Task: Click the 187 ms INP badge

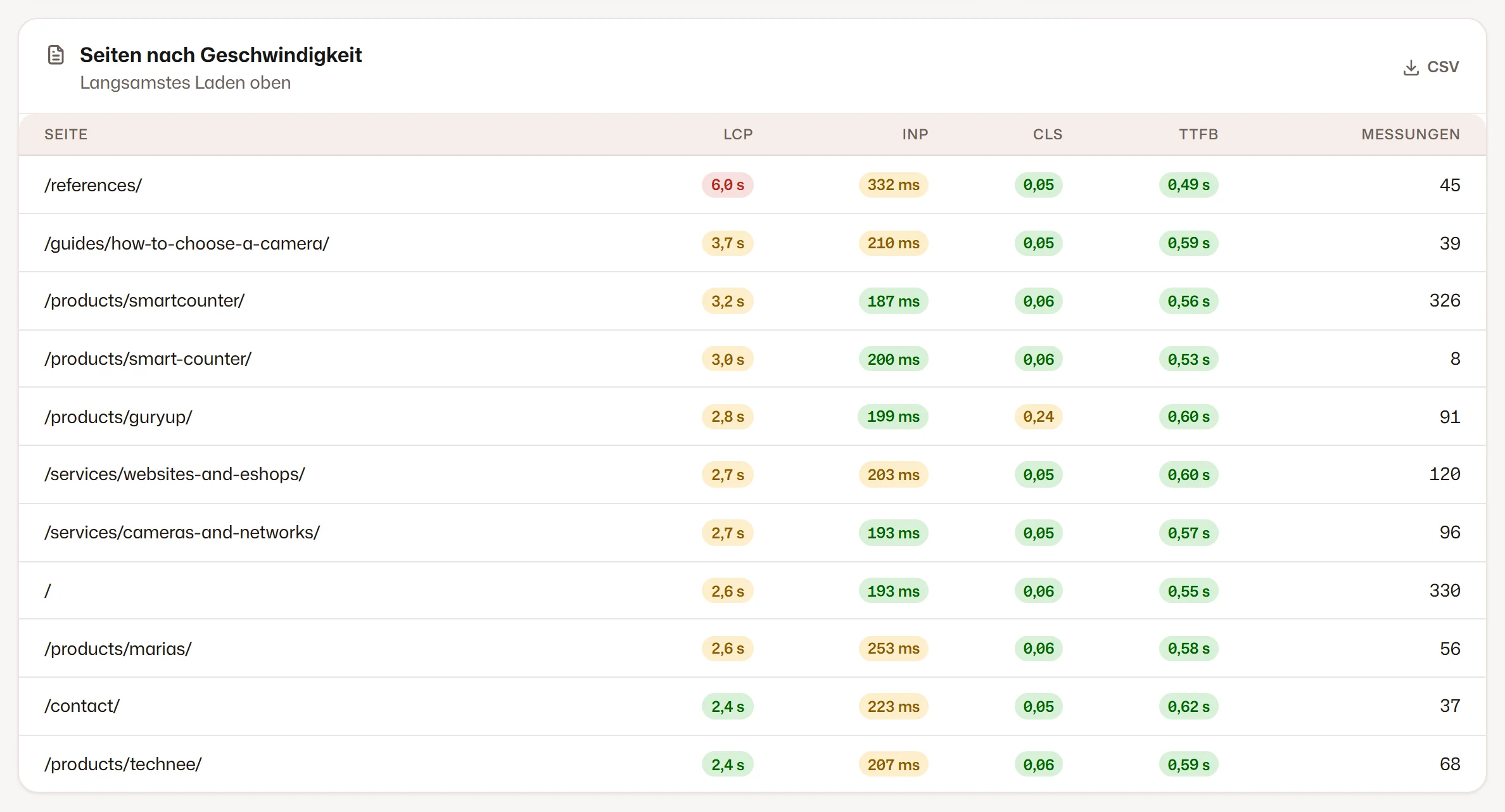Action: [x=893, y=301]
